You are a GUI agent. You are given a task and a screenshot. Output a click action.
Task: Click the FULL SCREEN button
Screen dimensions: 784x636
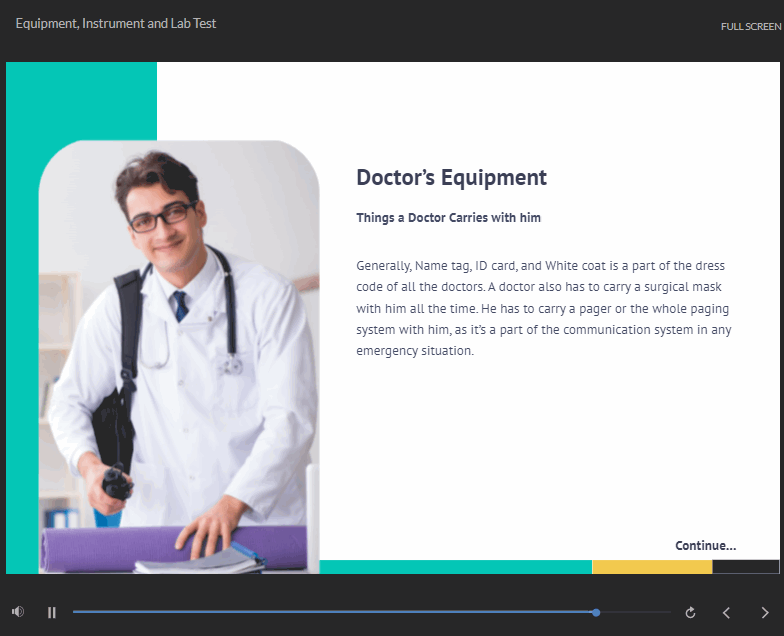pos(750,26)
